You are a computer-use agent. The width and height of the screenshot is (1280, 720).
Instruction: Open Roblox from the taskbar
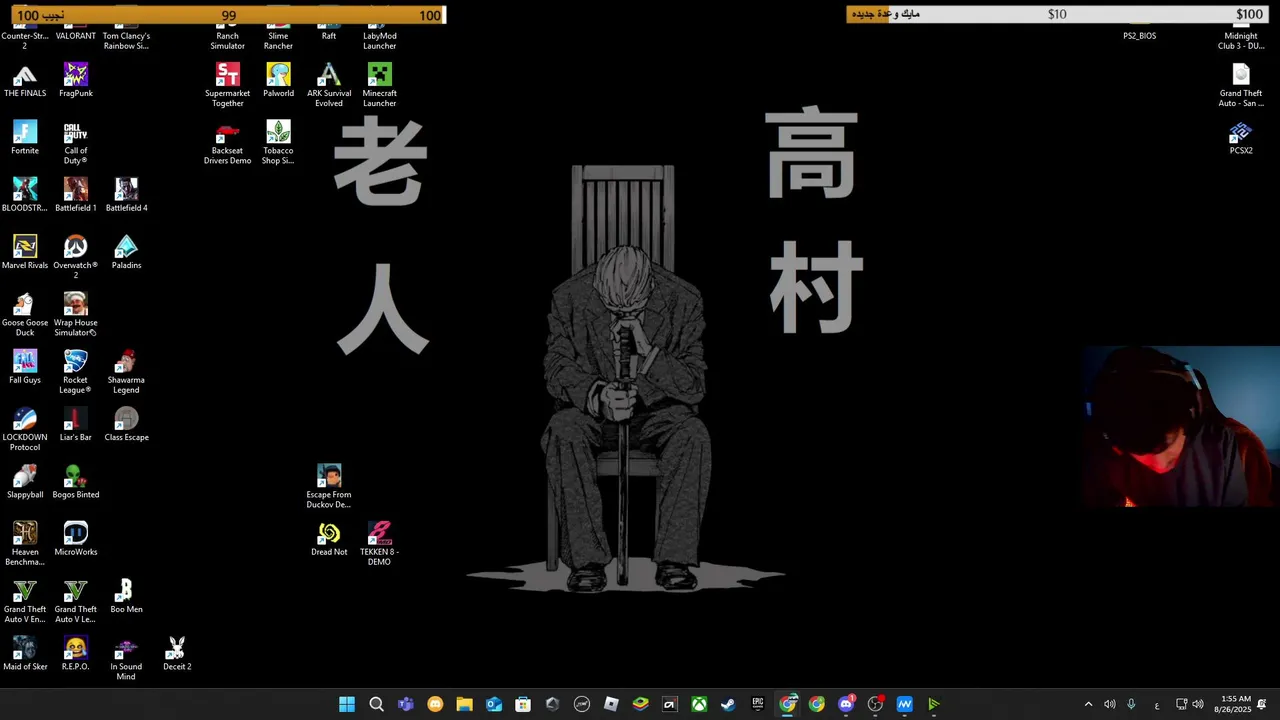click(611, 704)
